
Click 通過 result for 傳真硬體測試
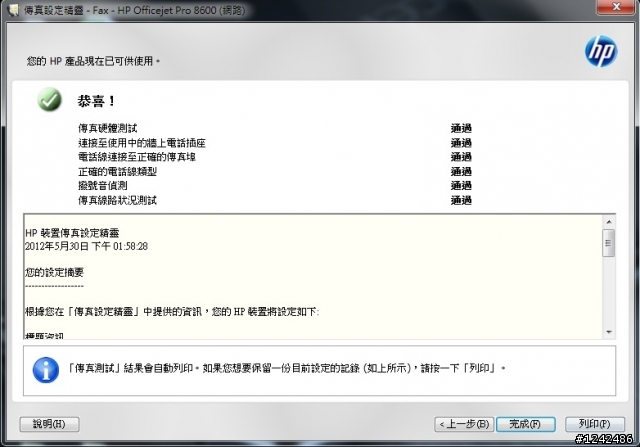click(x=461, y=128)
